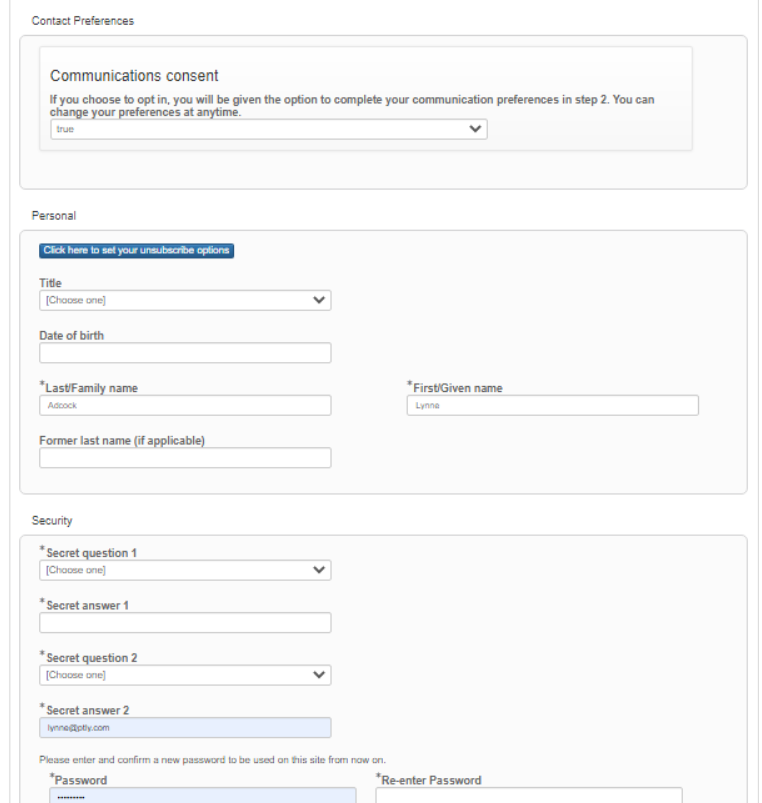The image size is (762, 803).
Task: Click the Secret question 2 chevron arrow
Action: pos(319,675)
